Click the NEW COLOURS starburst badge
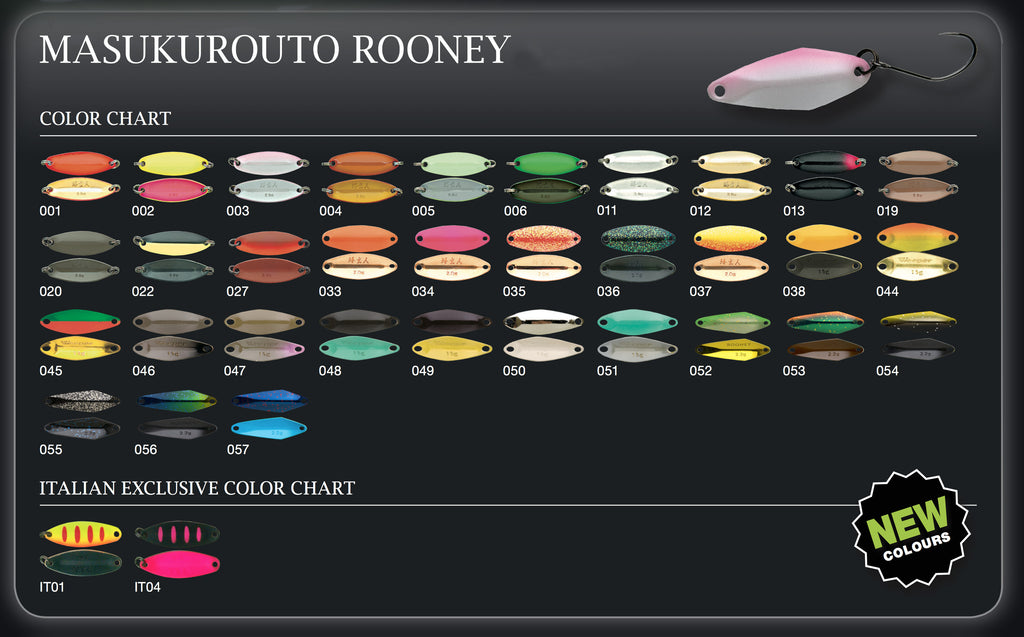1024x637 pixels. pyautogui.click(x=910, y=527)
